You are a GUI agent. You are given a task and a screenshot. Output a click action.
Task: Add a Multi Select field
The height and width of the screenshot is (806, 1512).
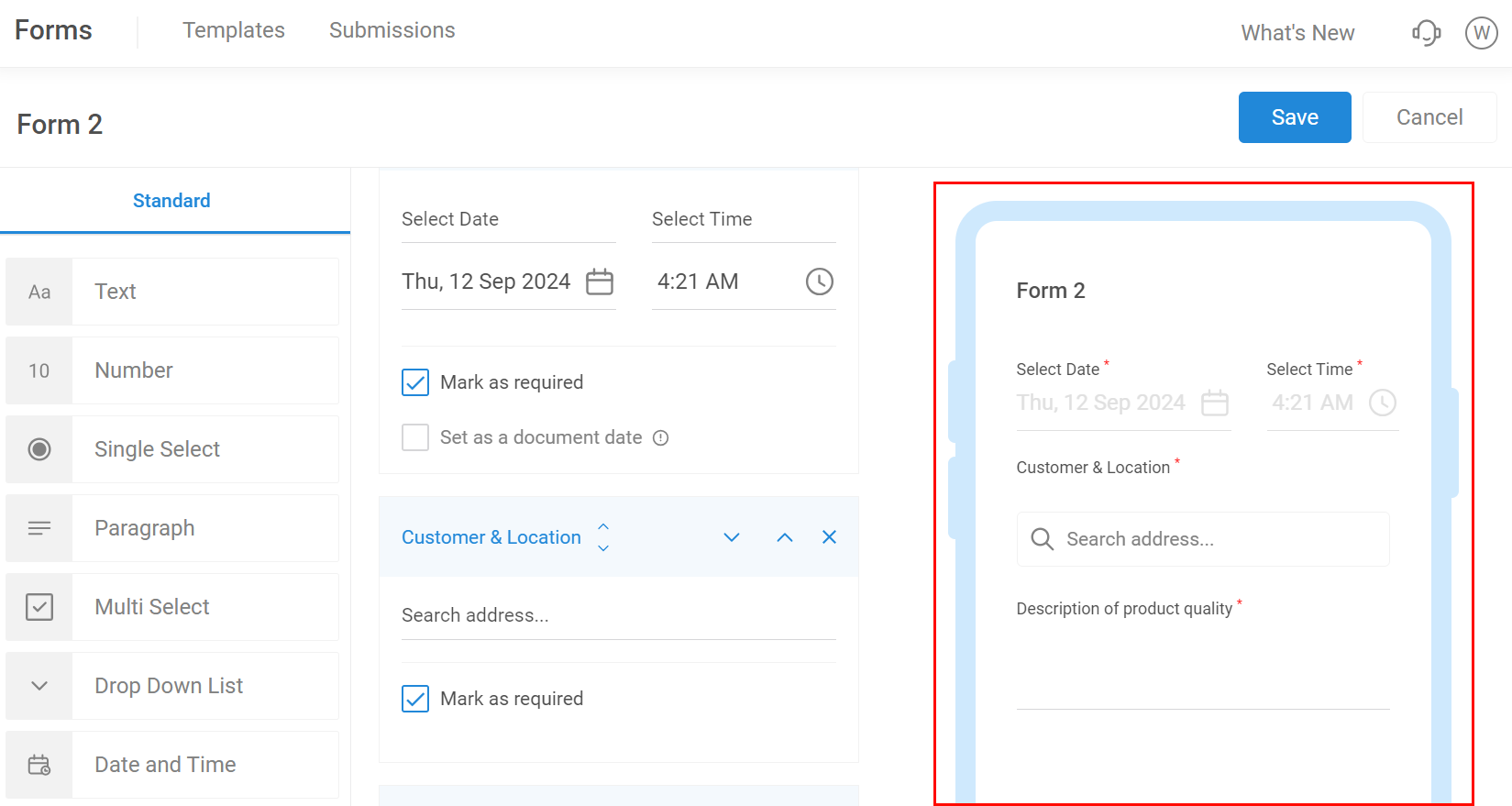172,607
